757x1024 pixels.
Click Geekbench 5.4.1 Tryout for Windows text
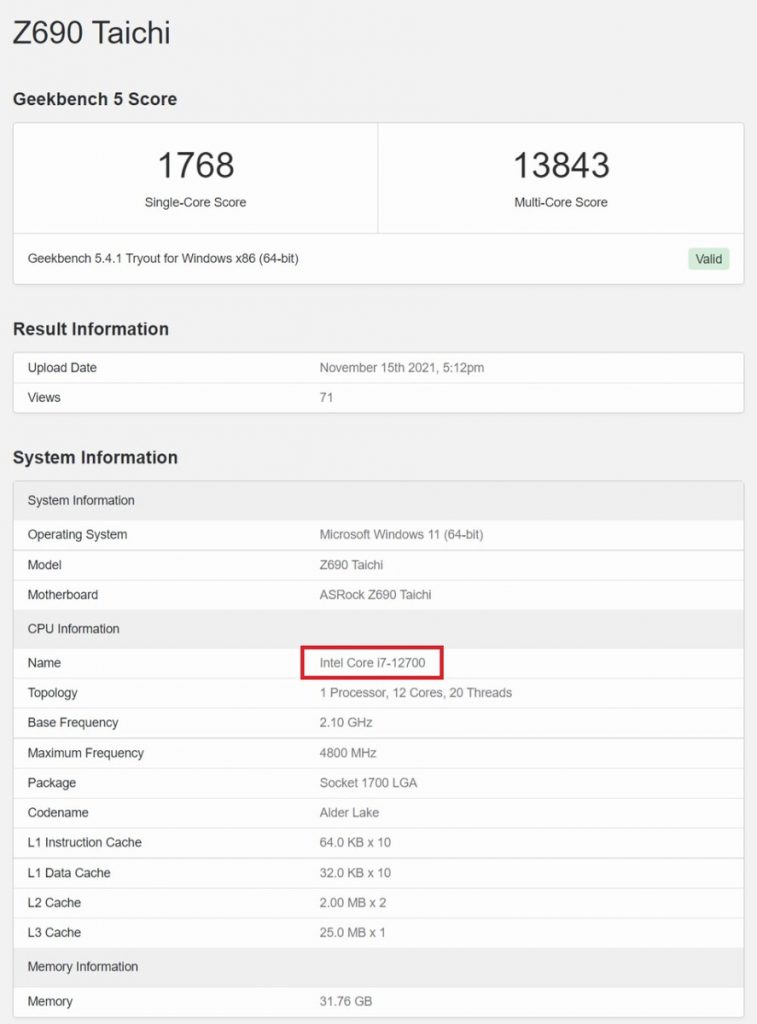point(163,259)
